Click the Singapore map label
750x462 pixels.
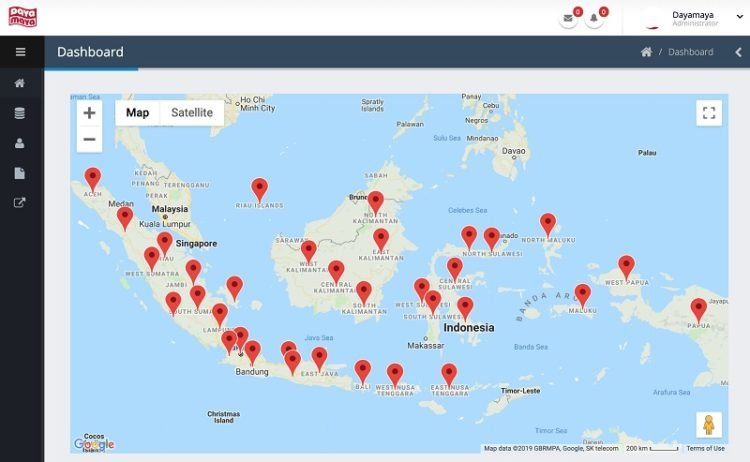point(196,243)
